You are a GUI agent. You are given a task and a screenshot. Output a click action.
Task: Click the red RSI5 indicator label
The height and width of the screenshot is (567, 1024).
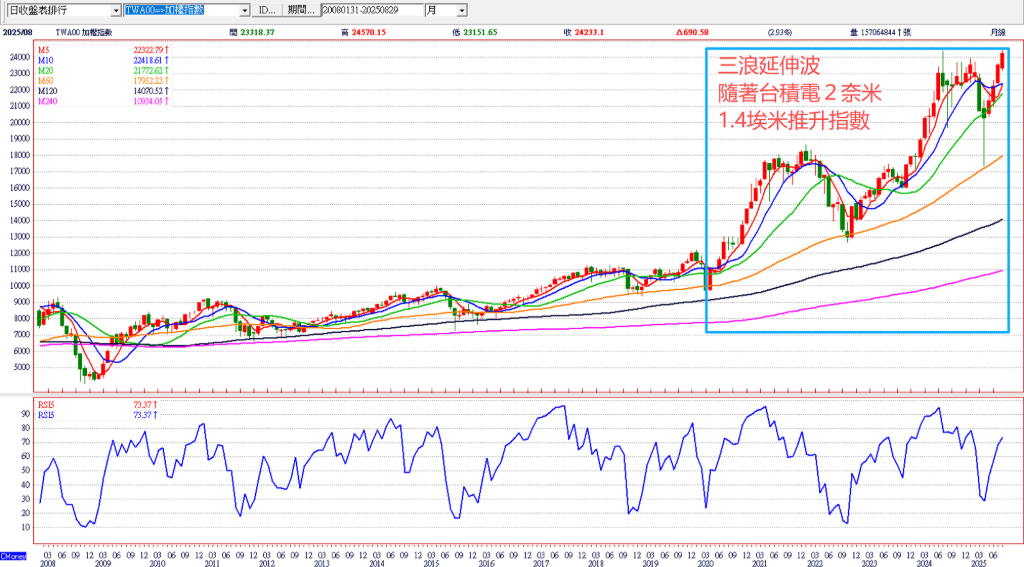point(45,404)
